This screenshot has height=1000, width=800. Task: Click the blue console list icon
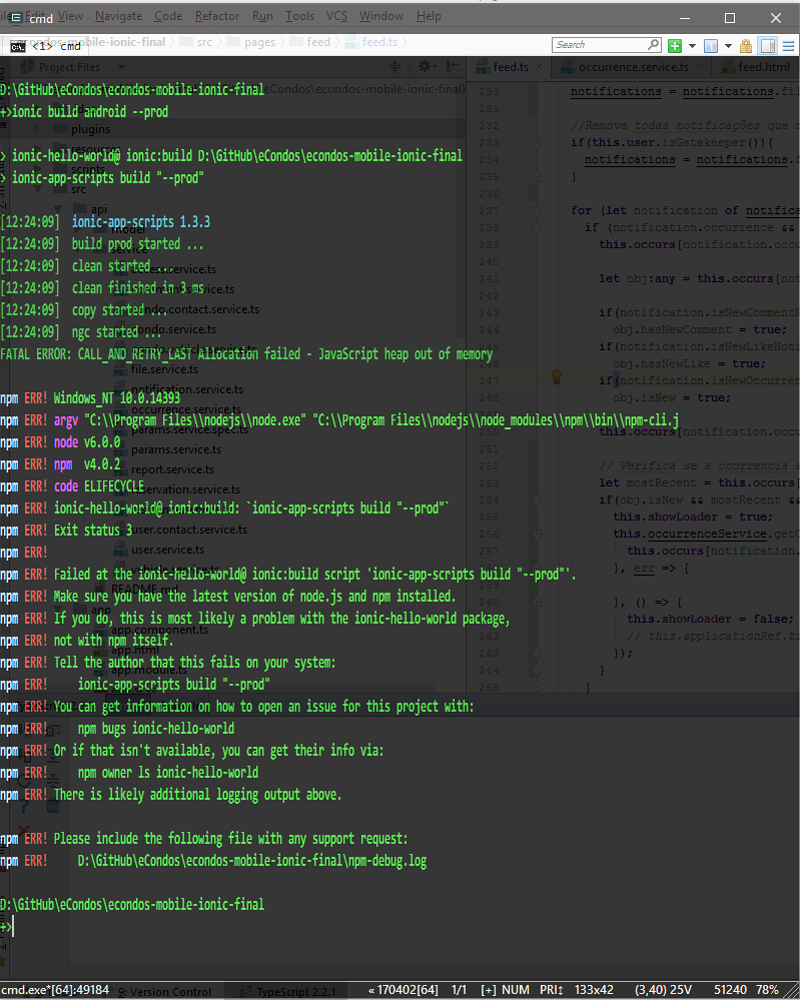tap(711, 45)
